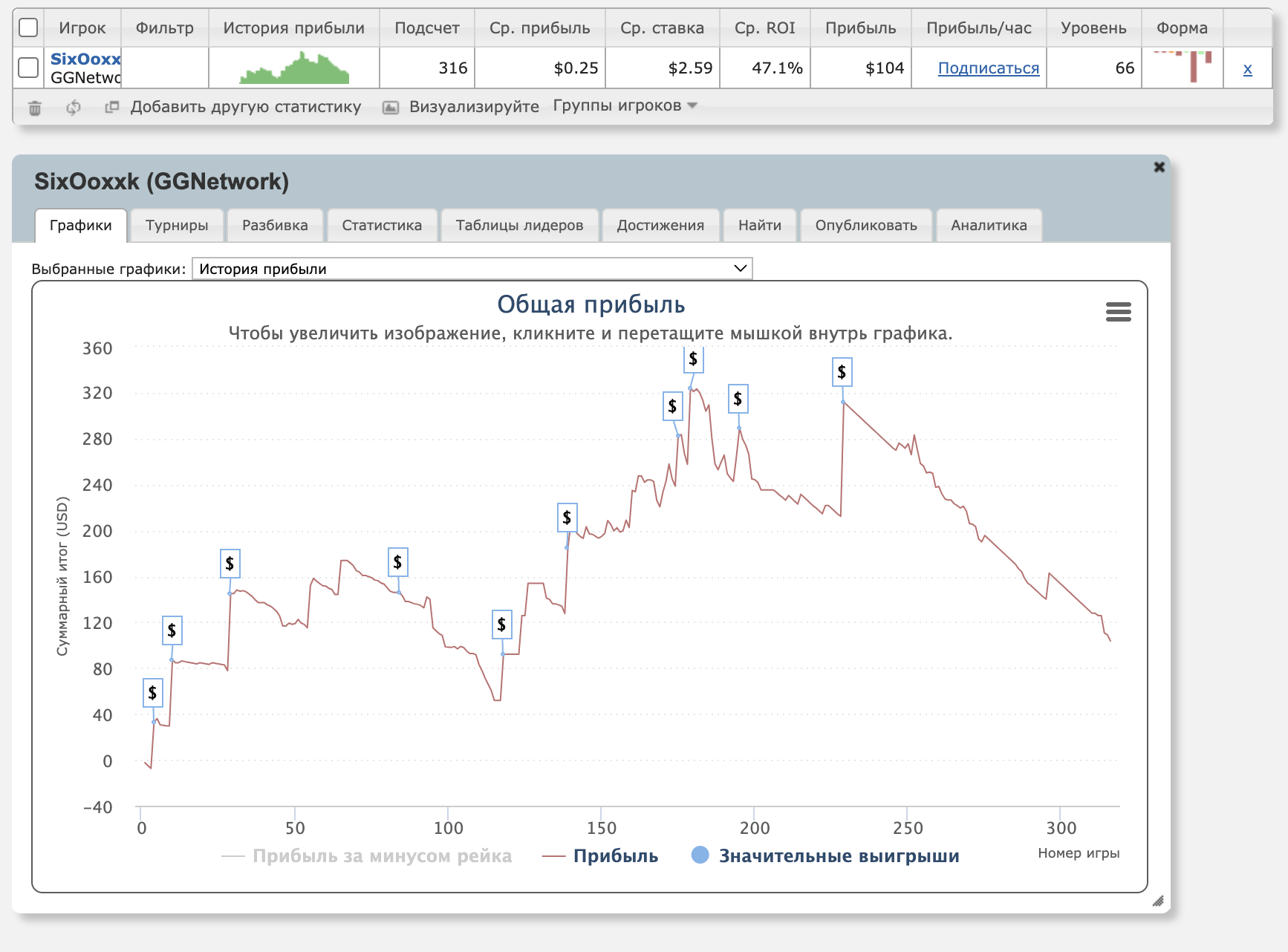Click the refresh arrows icon
Viewport: 1288px width, 952px height.
[x=73, y=108]
